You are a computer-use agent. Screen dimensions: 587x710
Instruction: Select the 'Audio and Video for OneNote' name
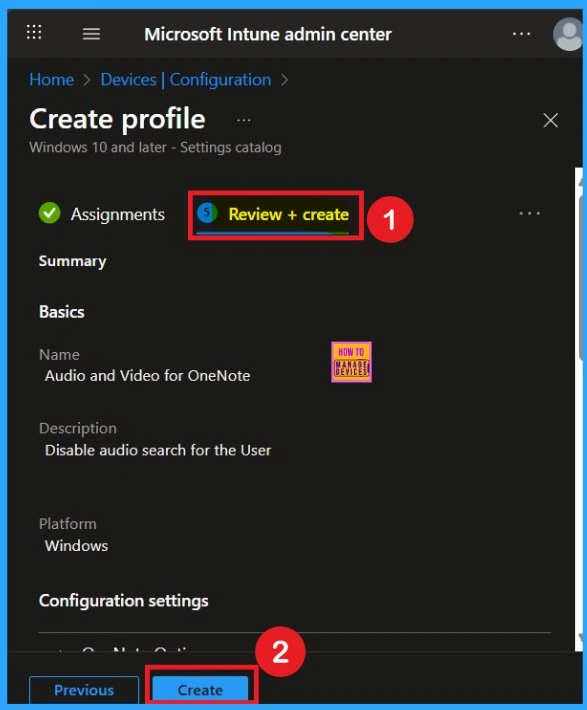(x=148, y=376)
